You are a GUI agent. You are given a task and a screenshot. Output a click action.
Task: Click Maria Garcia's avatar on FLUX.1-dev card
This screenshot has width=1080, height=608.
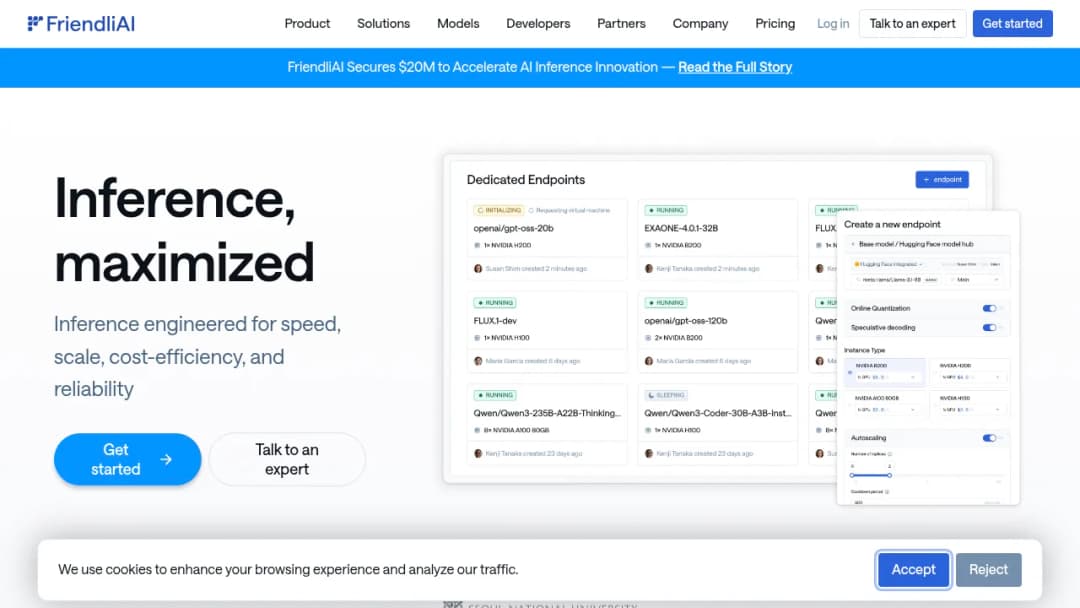[x=478, y=361]
